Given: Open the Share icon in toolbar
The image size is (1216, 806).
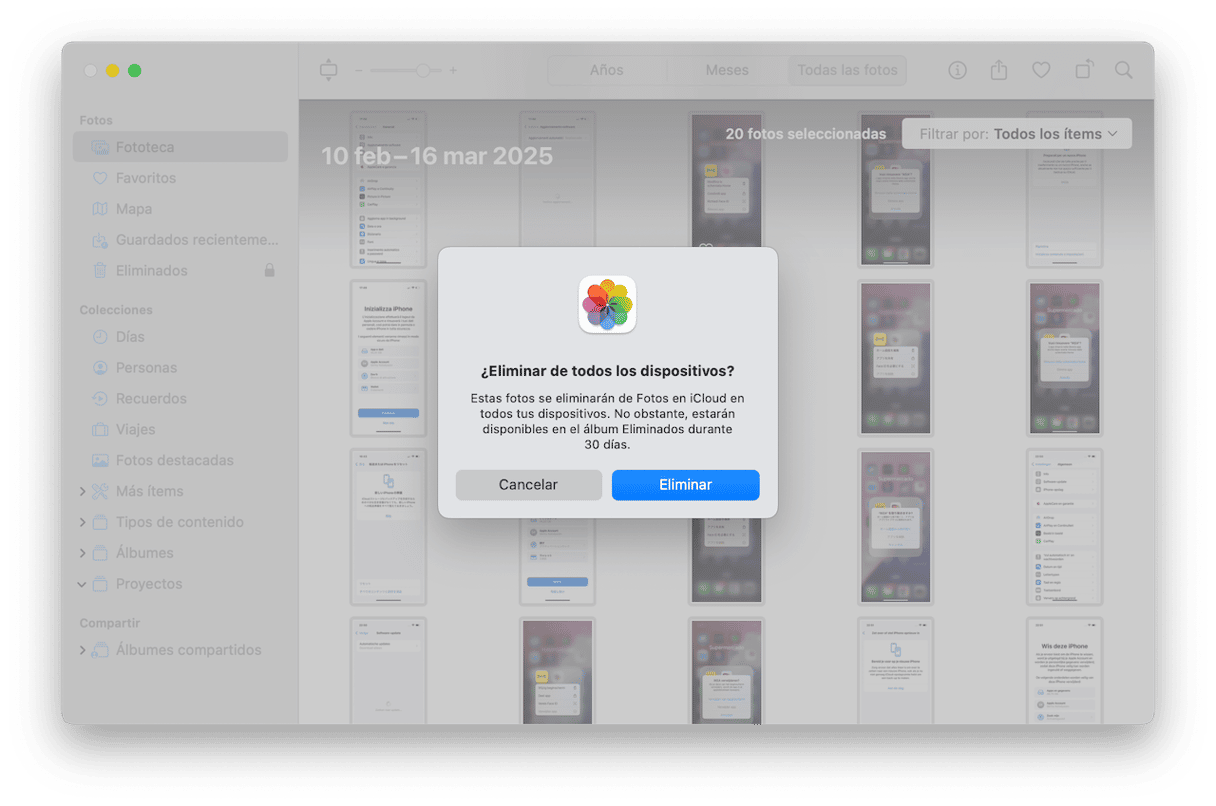Looking at the screenshot, I should (998, 70).
